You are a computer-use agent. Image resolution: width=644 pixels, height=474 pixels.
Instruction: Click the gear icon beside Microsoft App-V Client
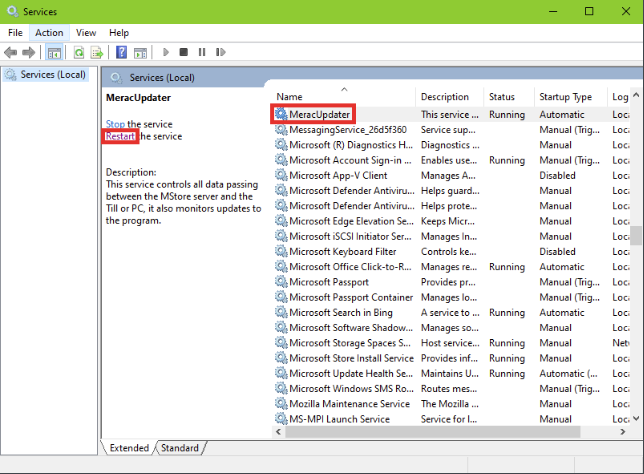tap(281, 175)
